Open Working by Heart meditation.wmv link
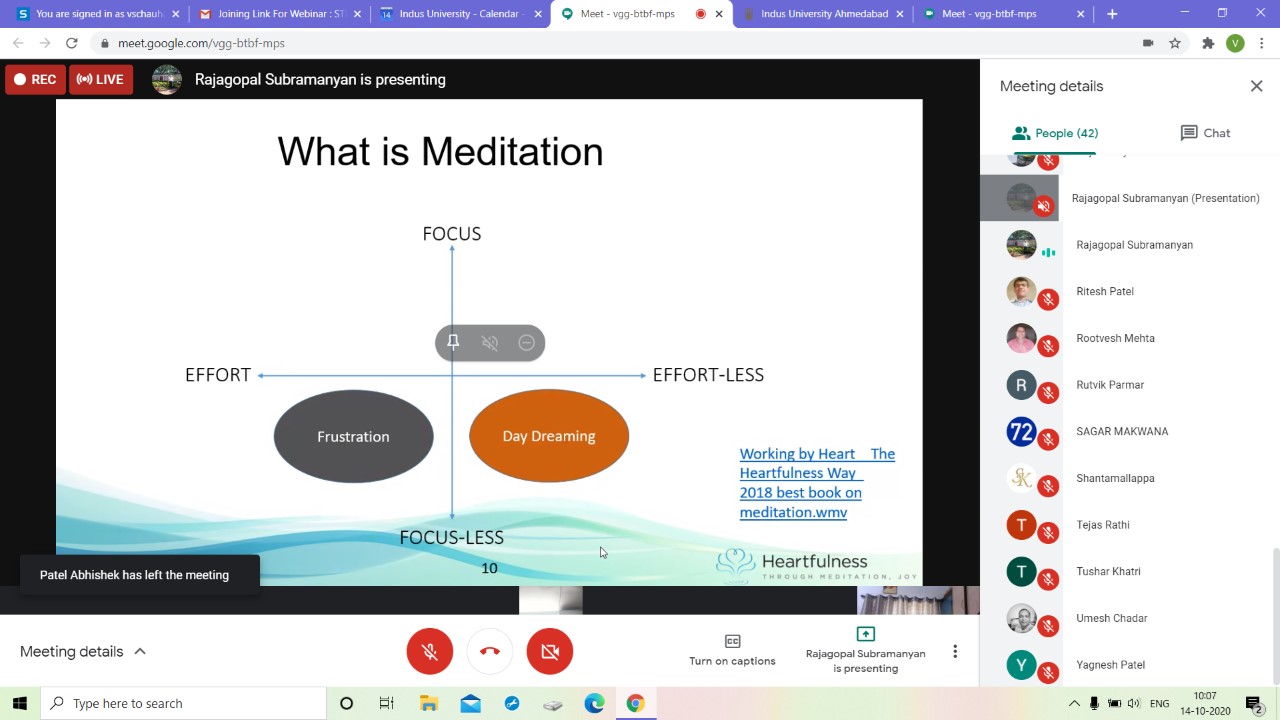The height and width of the screenshot is (720, 1280). pos(816,483)
